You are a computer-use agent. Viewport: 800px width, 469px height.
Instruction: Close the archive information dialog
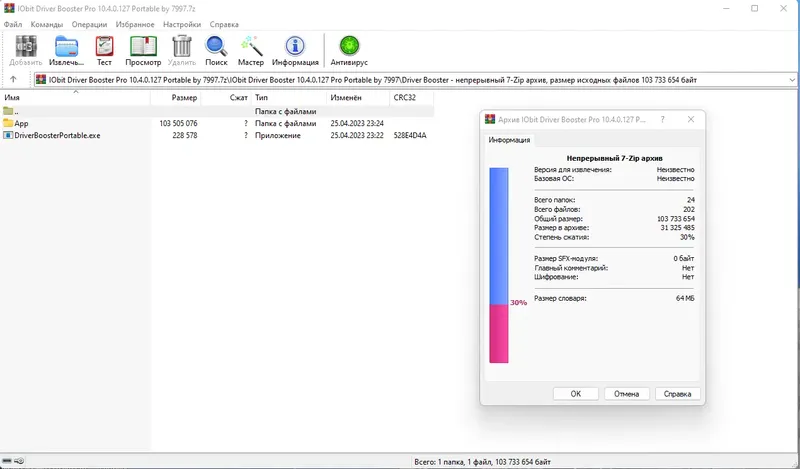691,119
